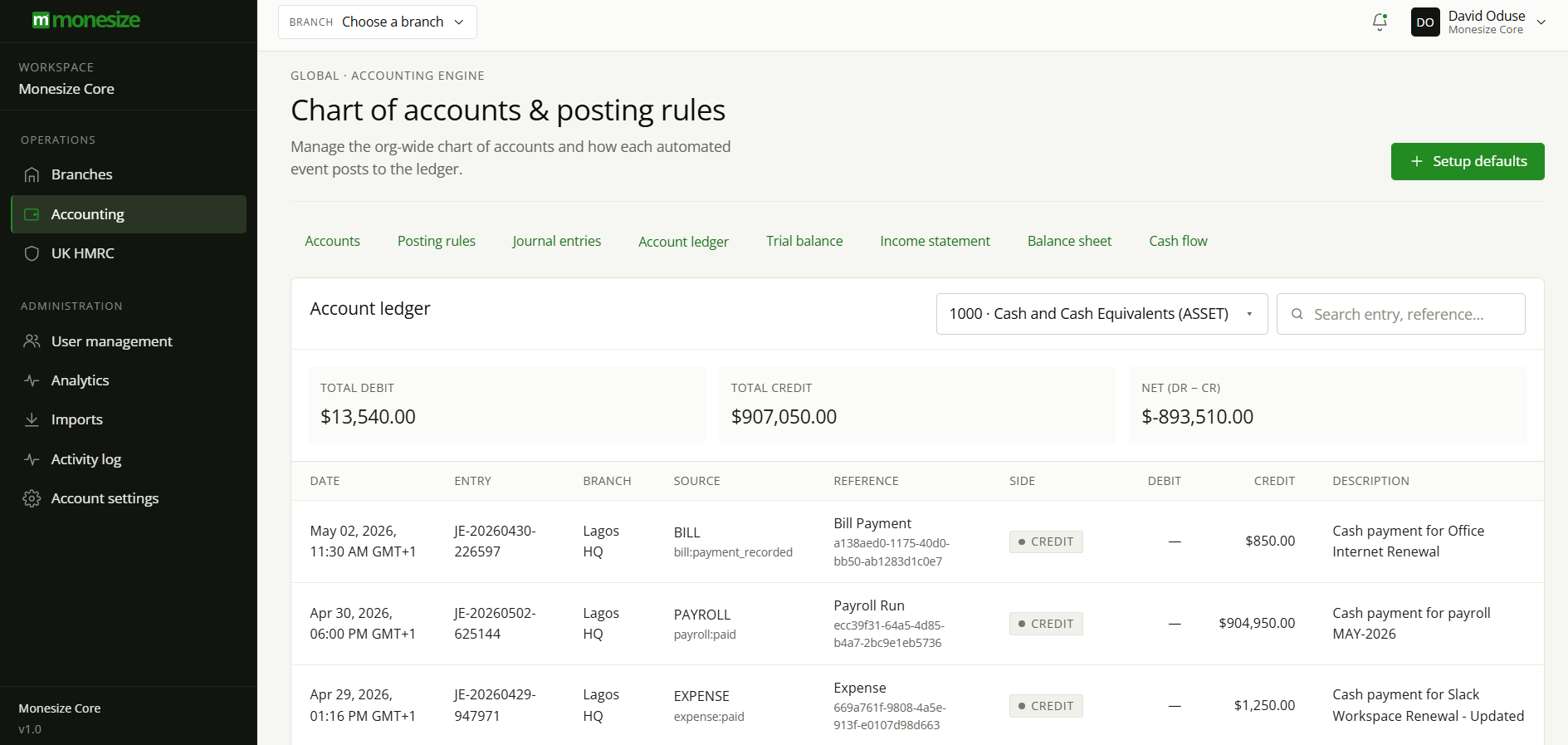Viewport: 1568px width, 745px height.
Task: Open the Balance sheet tab
Action: point(1069,241)
